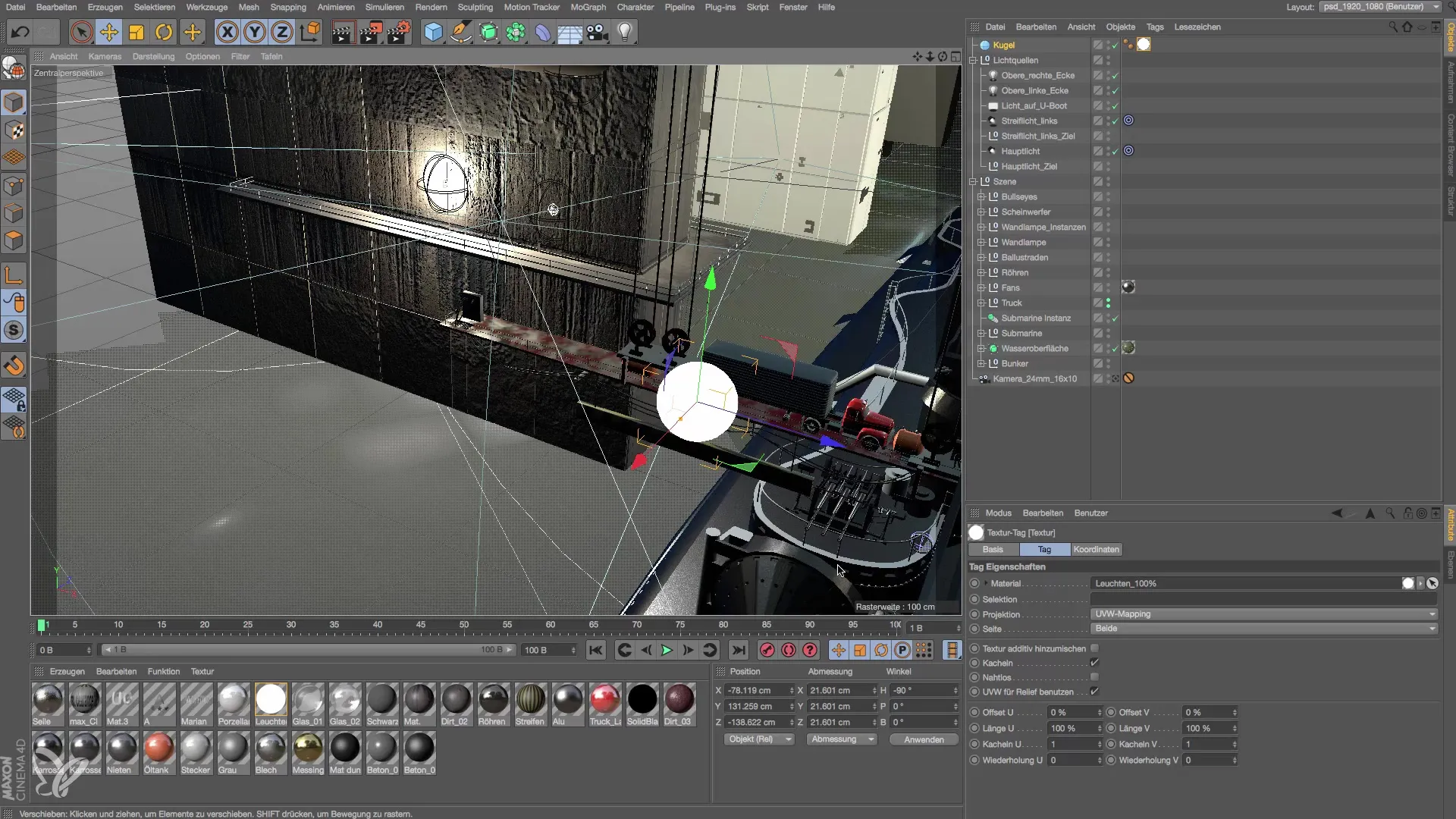Viewport: 1456px width, 819px height.
Task: Open the deformer objects icon
Action: coord(543,32)
